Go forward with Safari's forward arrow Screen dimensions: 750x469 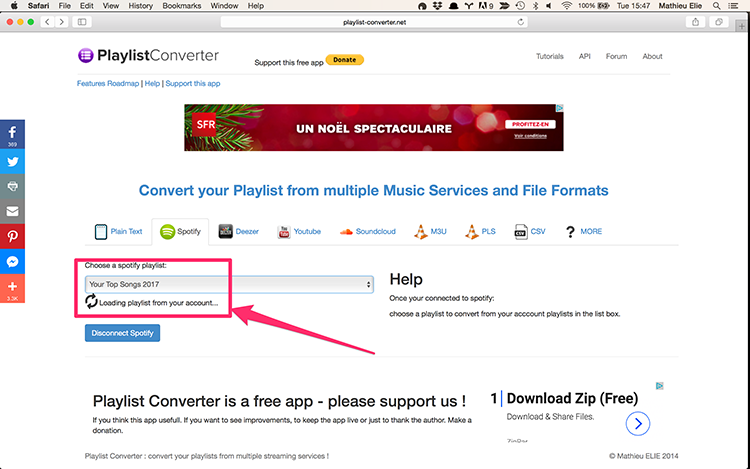(x=61, y=22)
